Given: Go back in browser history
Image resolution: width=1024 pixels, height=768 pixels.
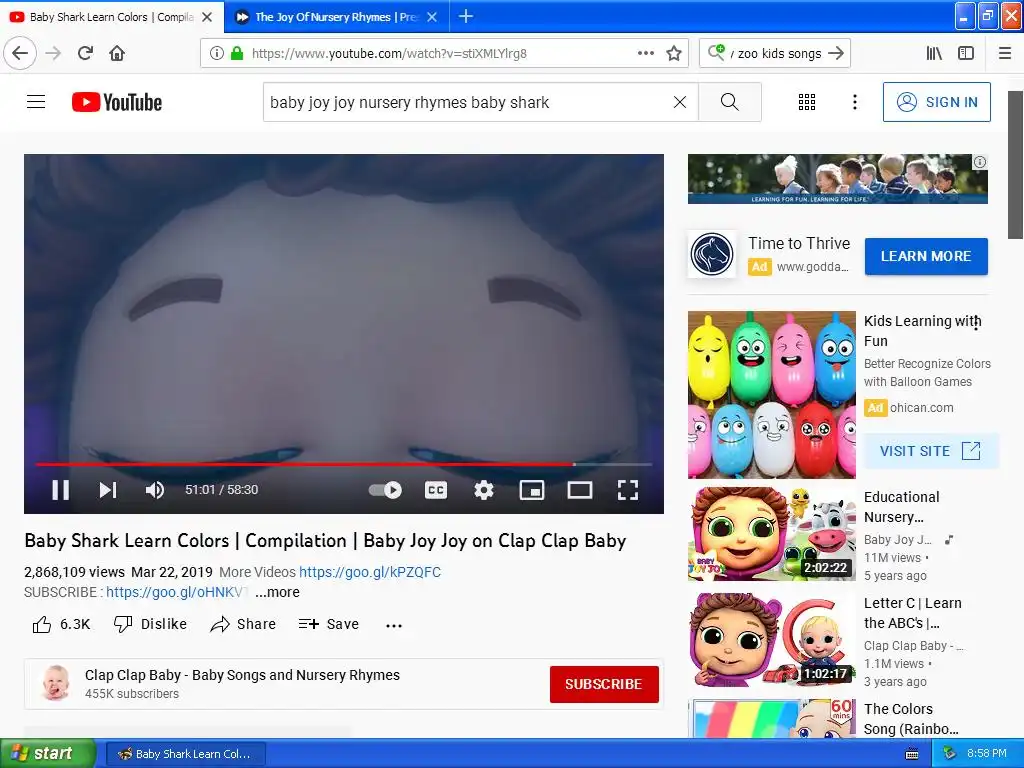Looking at the screenshot, I should 20,53.
